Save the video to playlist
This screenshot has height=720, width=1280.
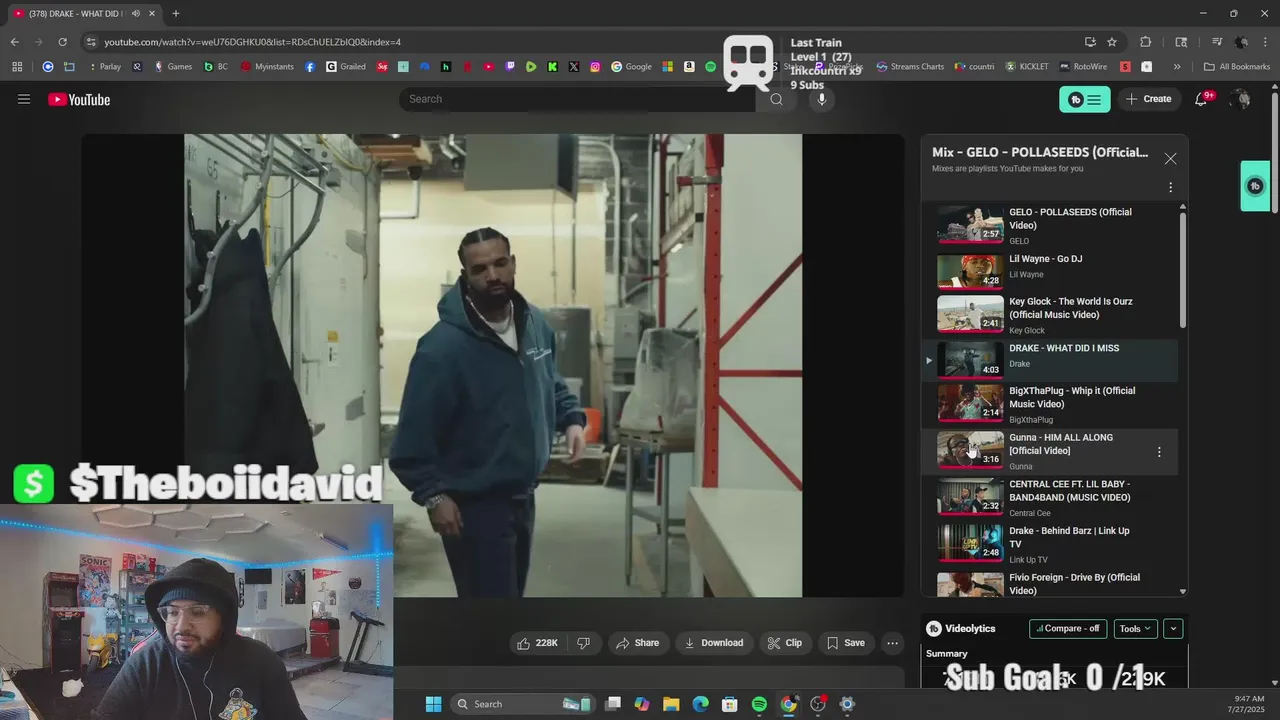coord(845,643)
